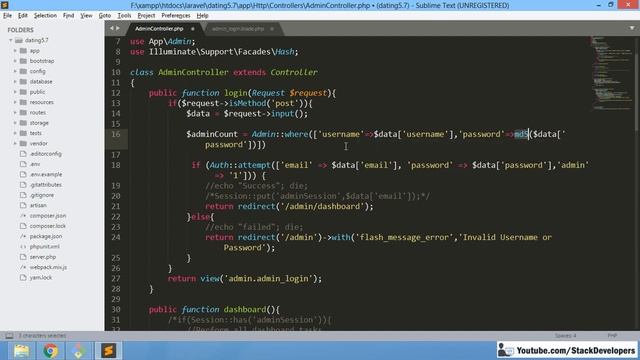Open the .env file in sidebar
640x360 pixels.
(x=35, y=164)
